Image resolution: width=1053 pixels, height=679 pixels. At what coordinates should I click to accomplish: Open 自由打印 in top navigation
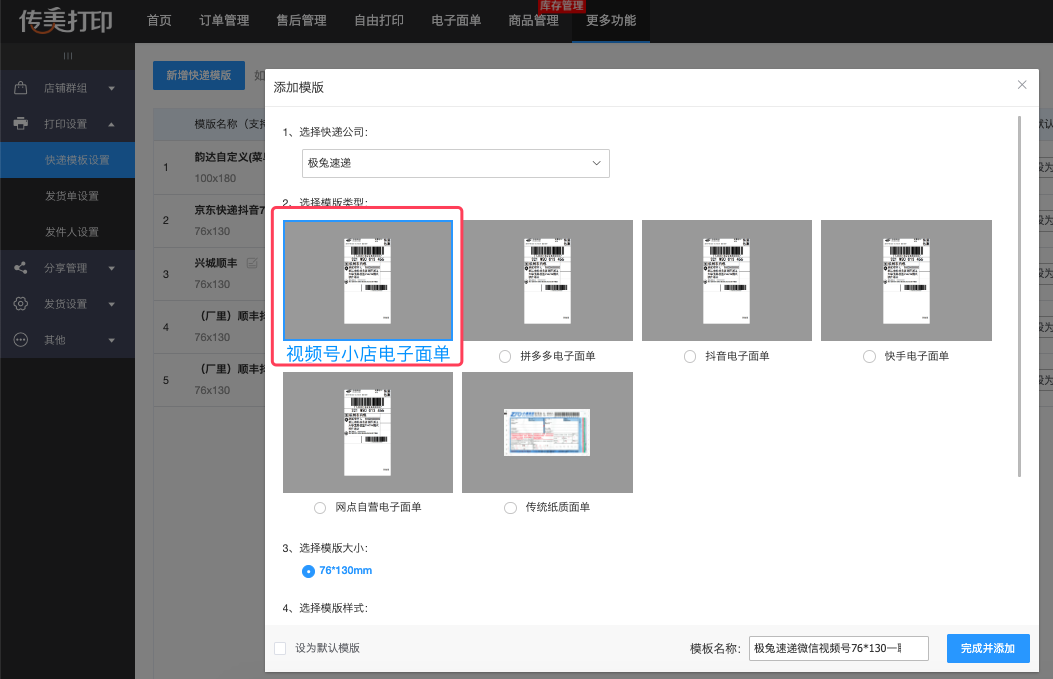pos(379,21)
